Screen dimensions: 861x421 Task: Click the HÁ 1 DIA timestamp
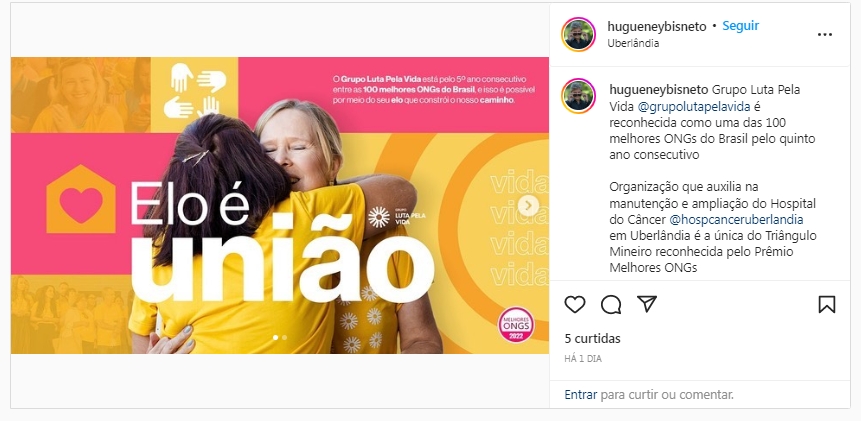583,359
